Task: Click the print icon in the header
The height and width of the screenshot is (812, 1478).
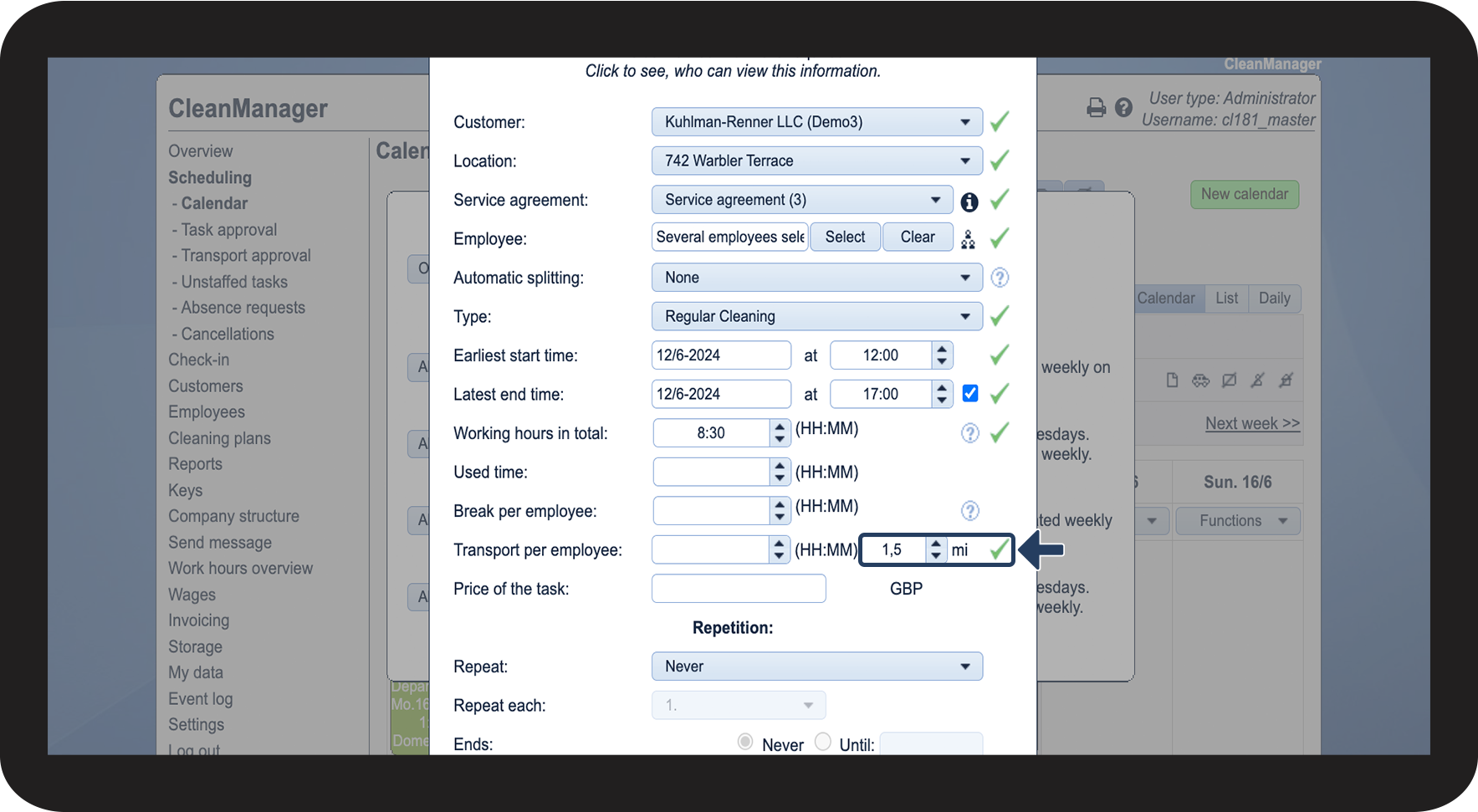Action: coord(1096,108)
